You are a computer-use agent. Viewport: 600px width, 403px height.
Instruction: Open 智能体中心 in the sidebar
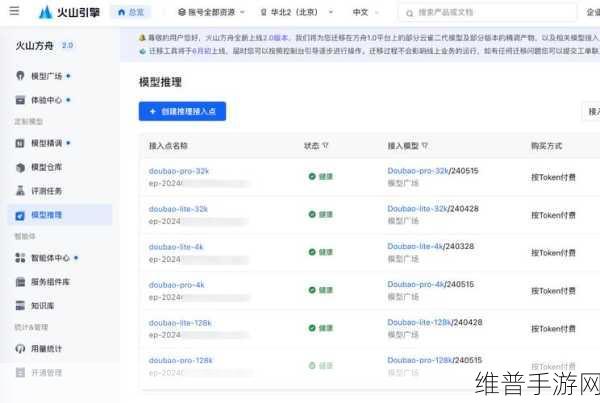pyautogui.click(x=50, y=258)
